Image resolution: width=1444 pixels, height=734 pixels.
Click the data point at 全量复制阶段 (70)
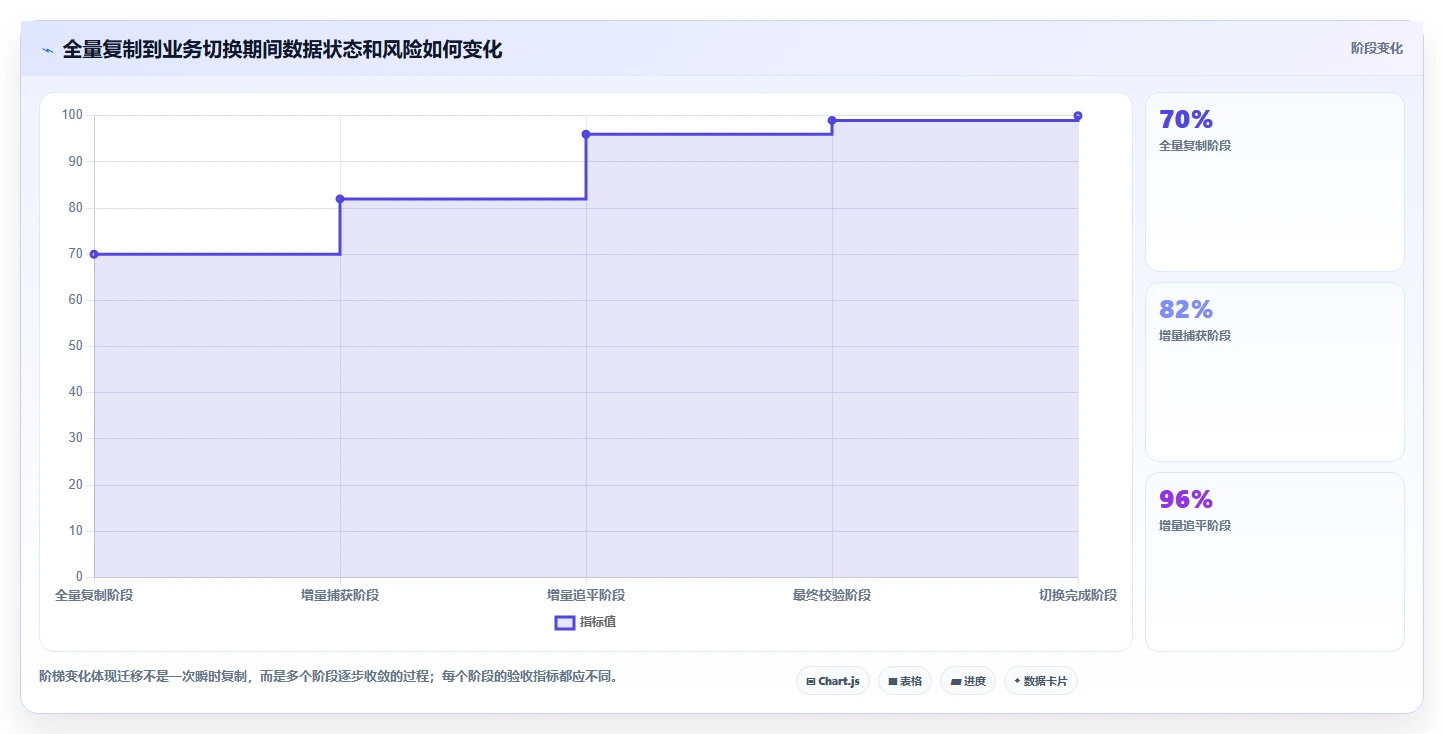click(x=94, y=254)
